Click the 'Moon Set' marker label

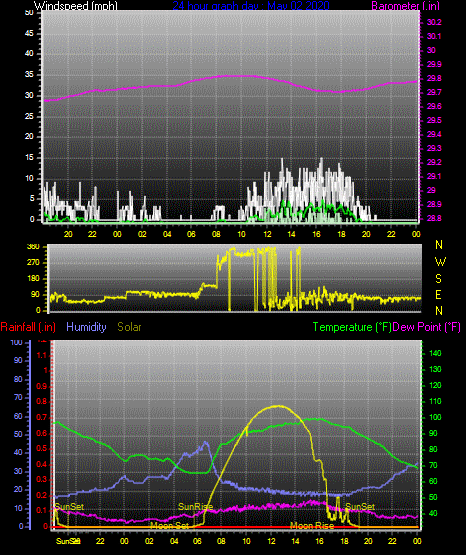click(x=169, y=526)
